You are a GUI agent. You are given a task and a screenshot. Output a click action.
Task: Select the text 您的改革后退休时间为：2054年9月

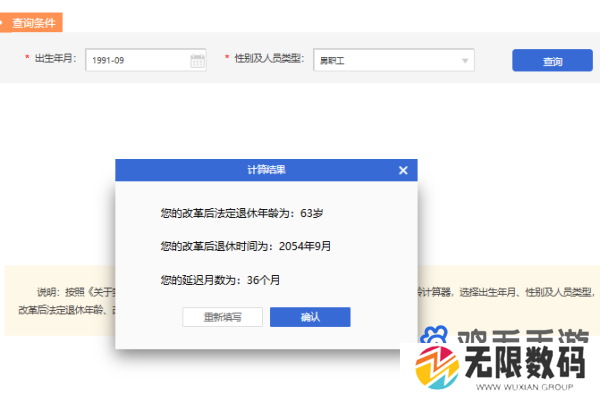click(246, 246)
